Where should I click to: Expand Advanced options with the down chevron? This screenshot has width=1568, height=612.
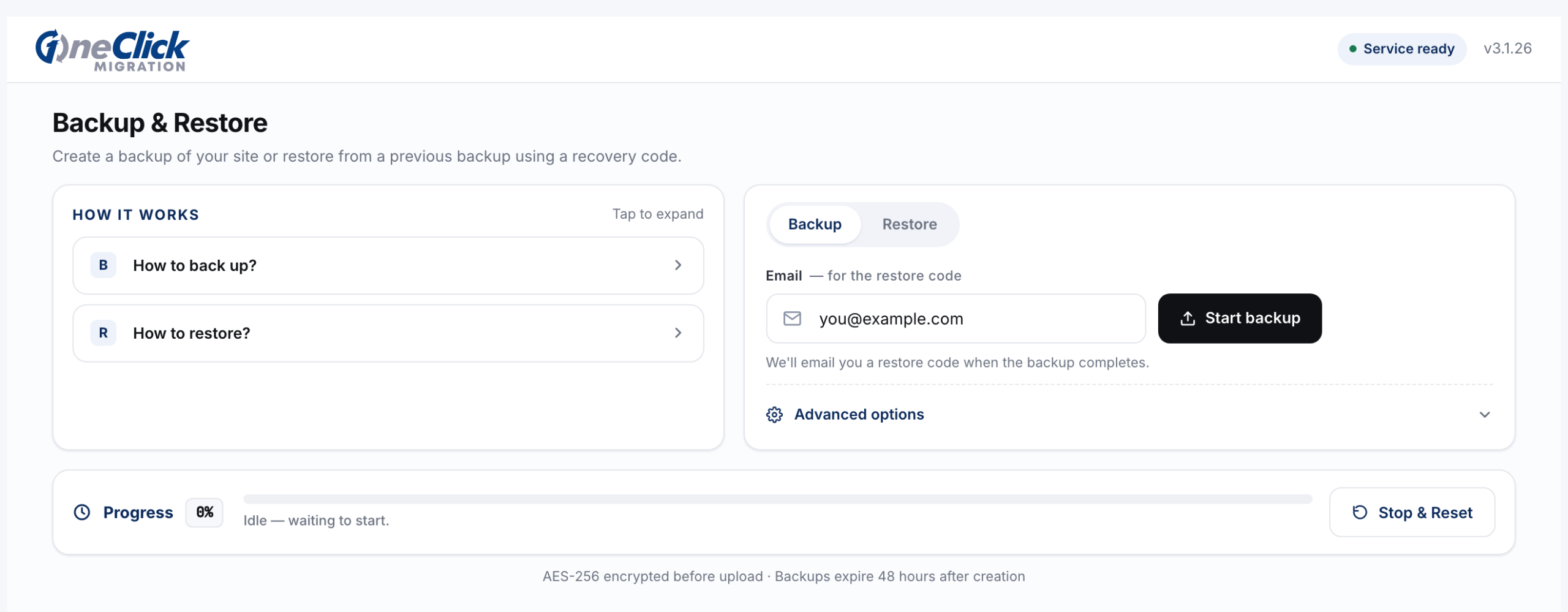click(x=1485, y=415)
